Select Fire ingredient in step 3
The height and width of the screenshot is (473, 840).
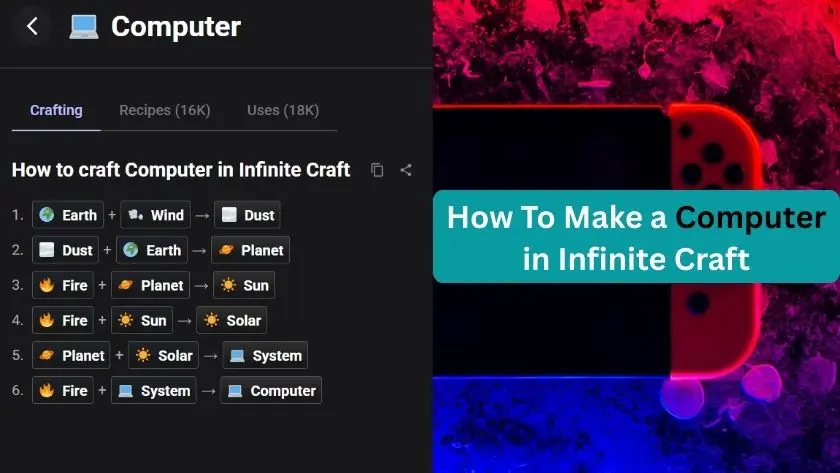(x=63, y=285)
